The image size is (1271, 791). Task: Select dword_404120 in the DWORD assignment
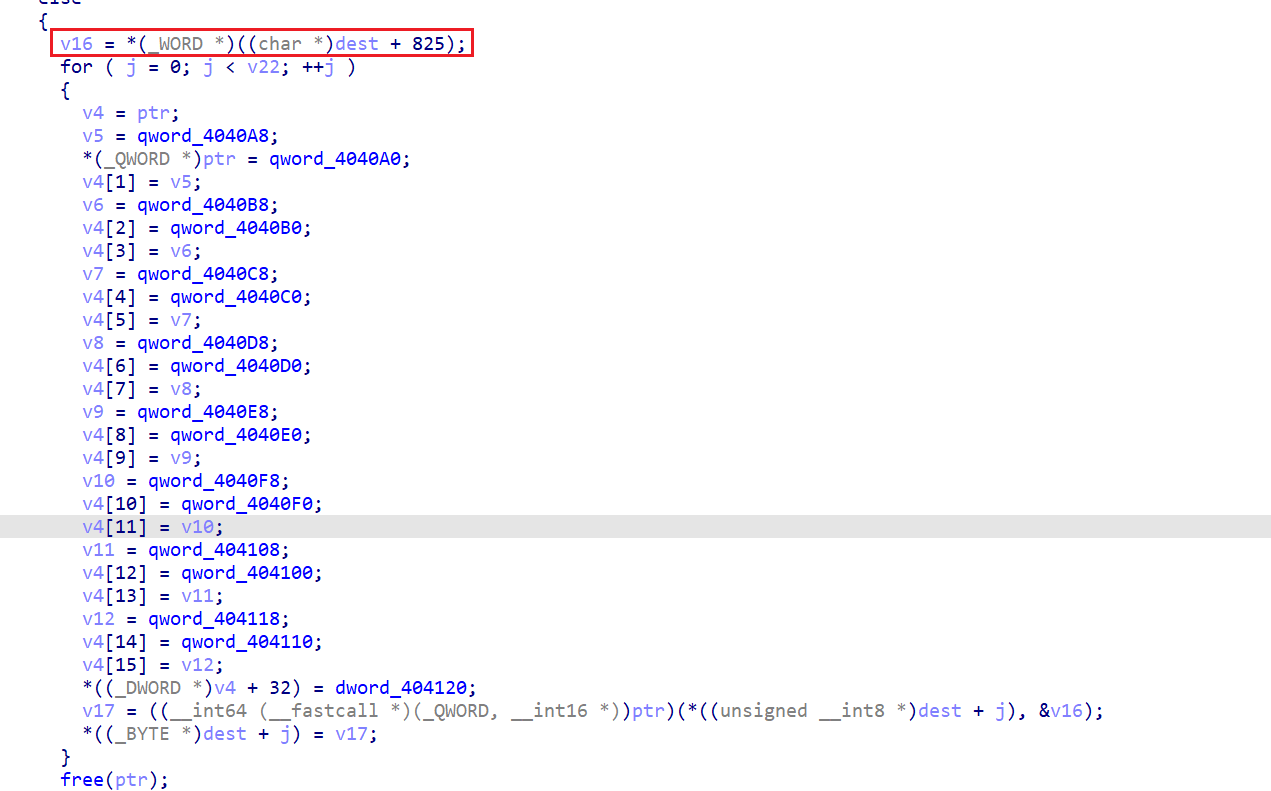[410, 688]
